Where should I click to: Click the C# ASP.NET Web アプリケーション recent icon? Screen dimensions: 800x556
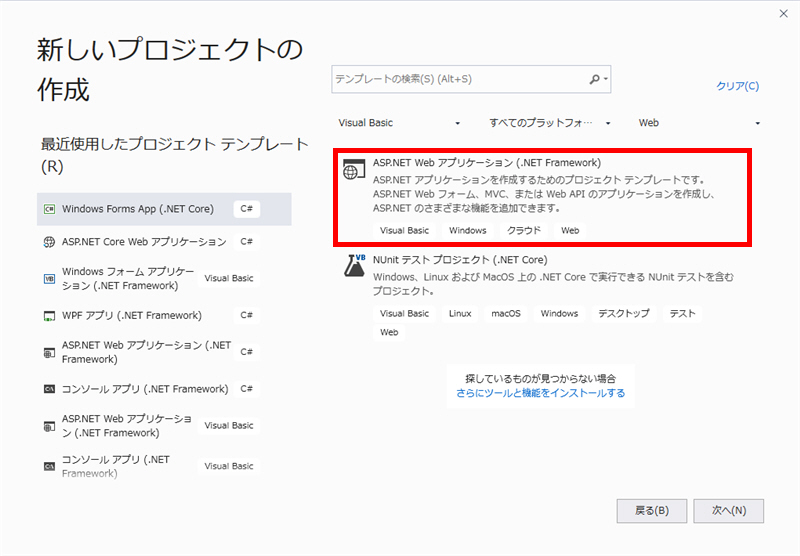(x=49, y=352)
